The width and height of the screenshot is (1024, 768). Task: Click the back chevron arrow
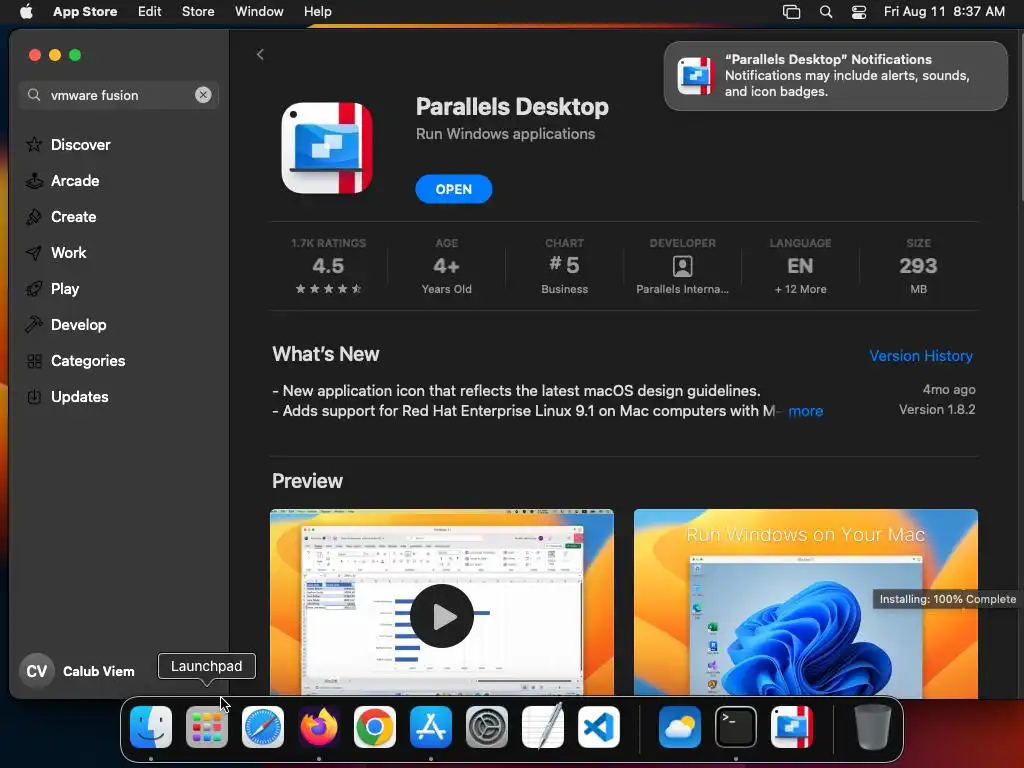(x=260, y=55)
